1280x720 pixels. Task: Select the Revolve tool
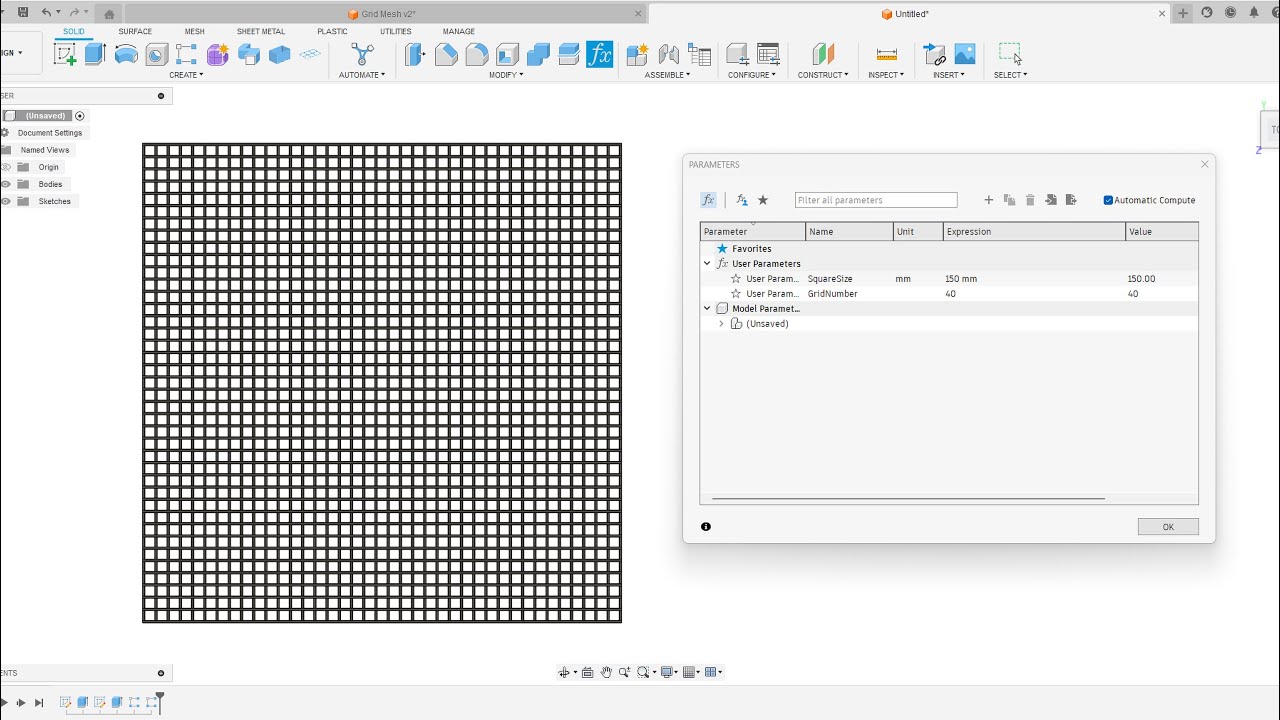pyautogui.click(x=126, y=55)
